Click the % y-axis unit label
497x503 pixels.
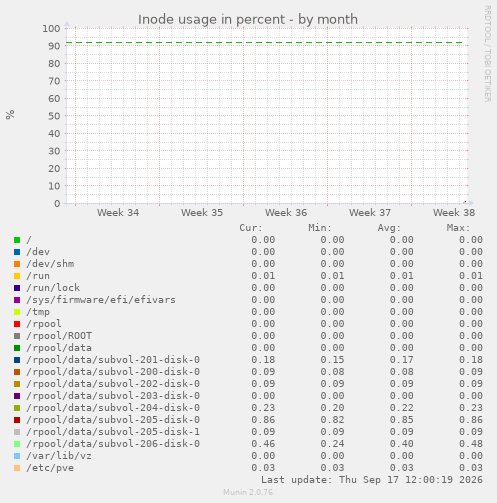[x=10, y=115]
